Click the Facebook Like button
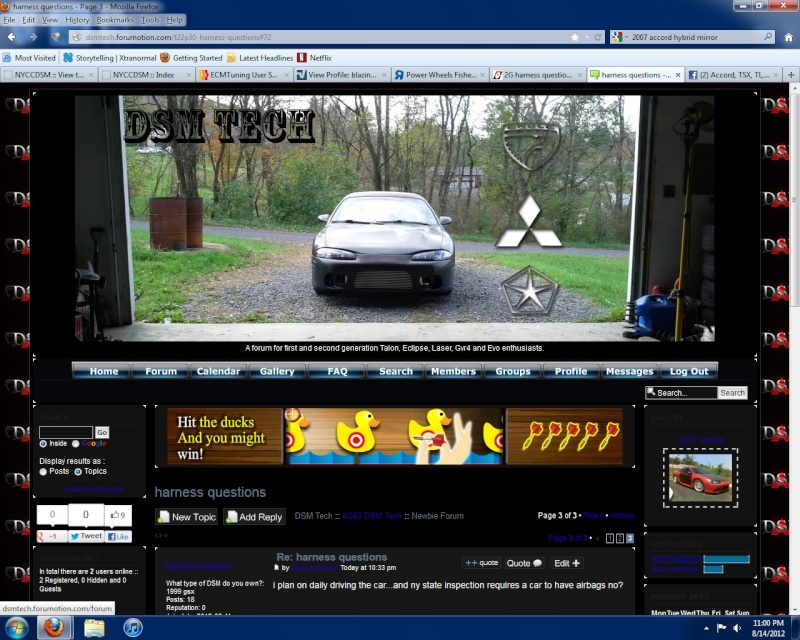Image resolution: width=800 pixels, height=640 pixels. click(119, 536)
